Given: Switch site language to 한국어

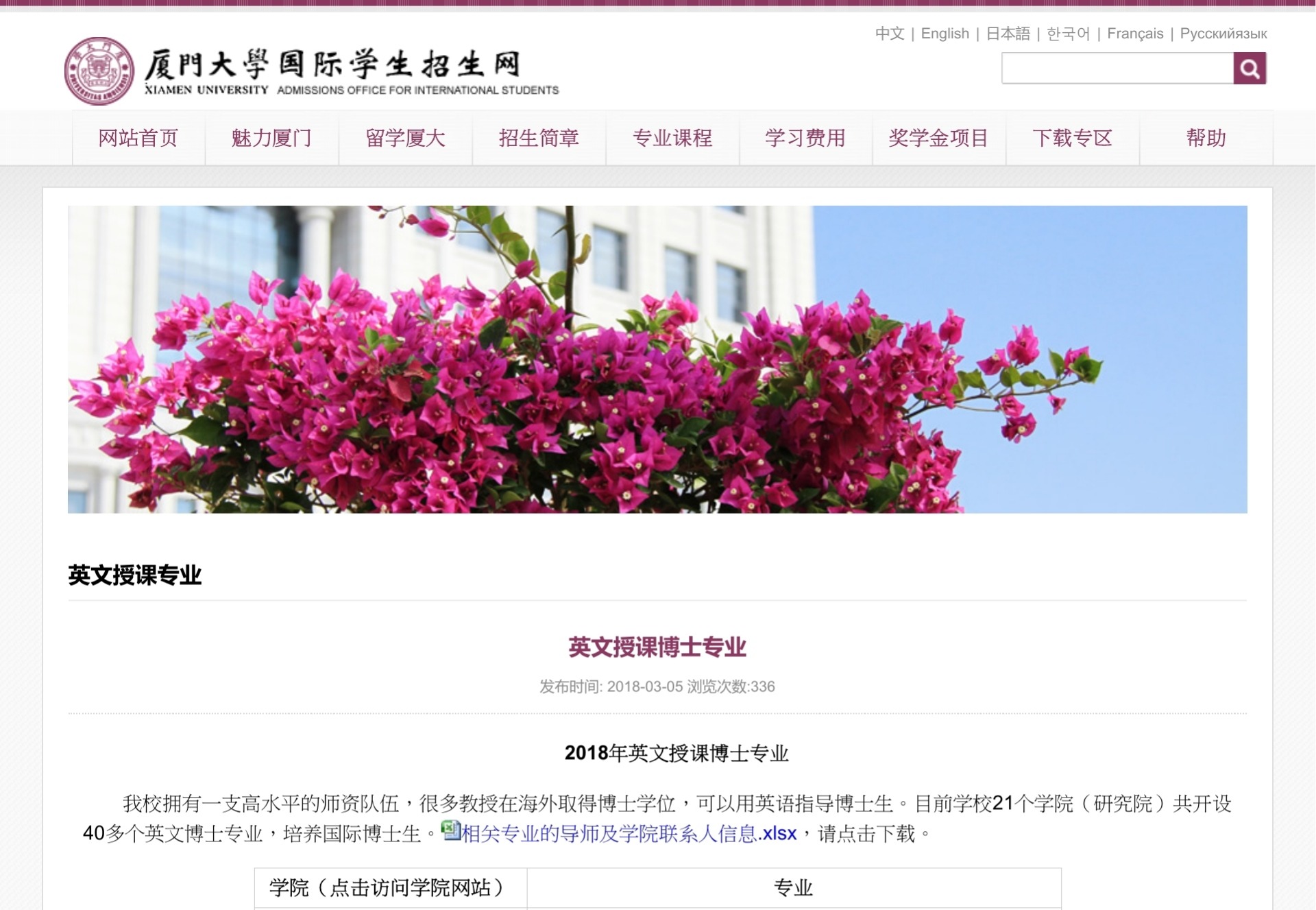Looking at the screenshot, I should [1068, 34].
